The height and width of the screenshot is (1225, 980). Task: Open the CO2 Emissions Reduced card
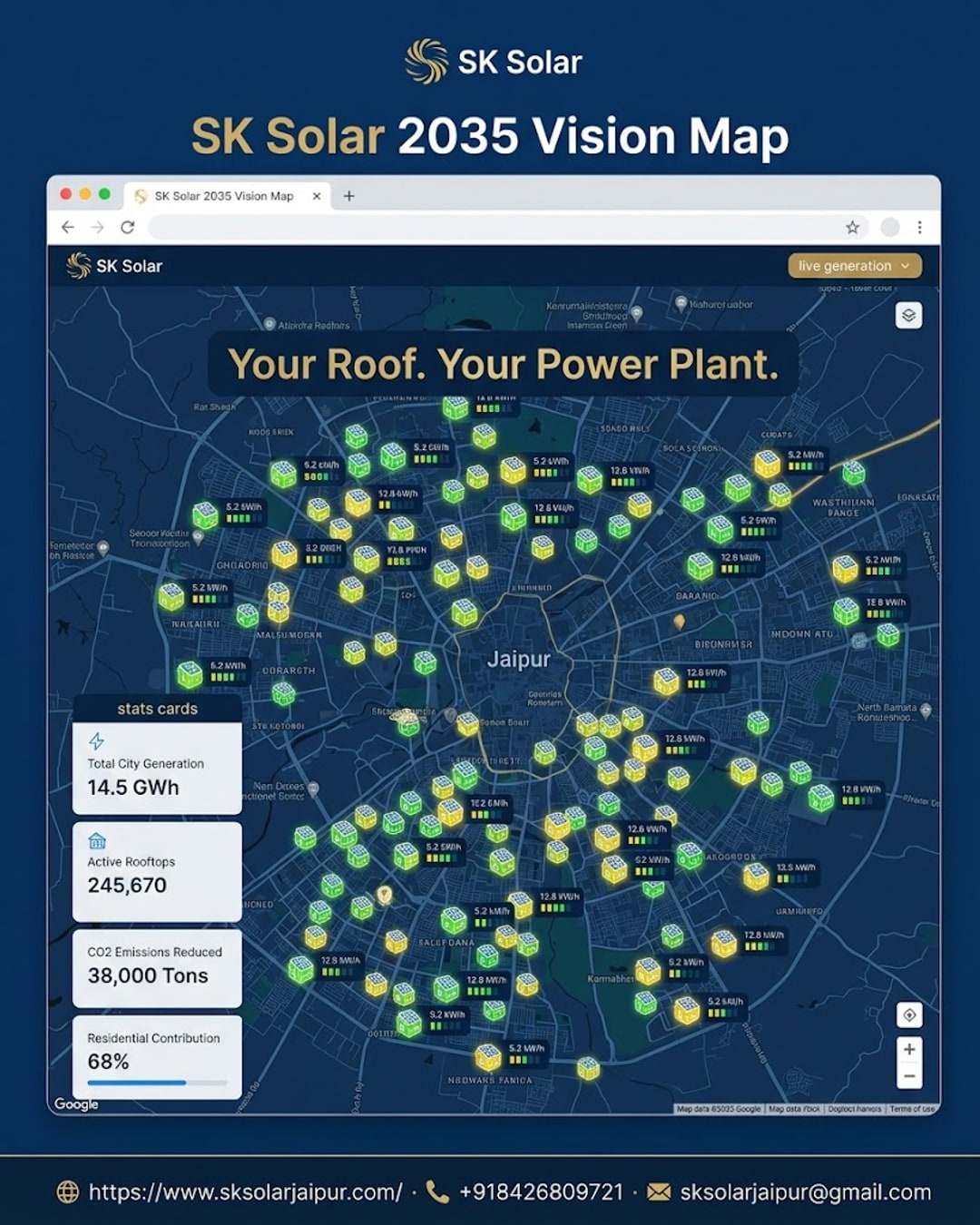click(x=157, y=967)
